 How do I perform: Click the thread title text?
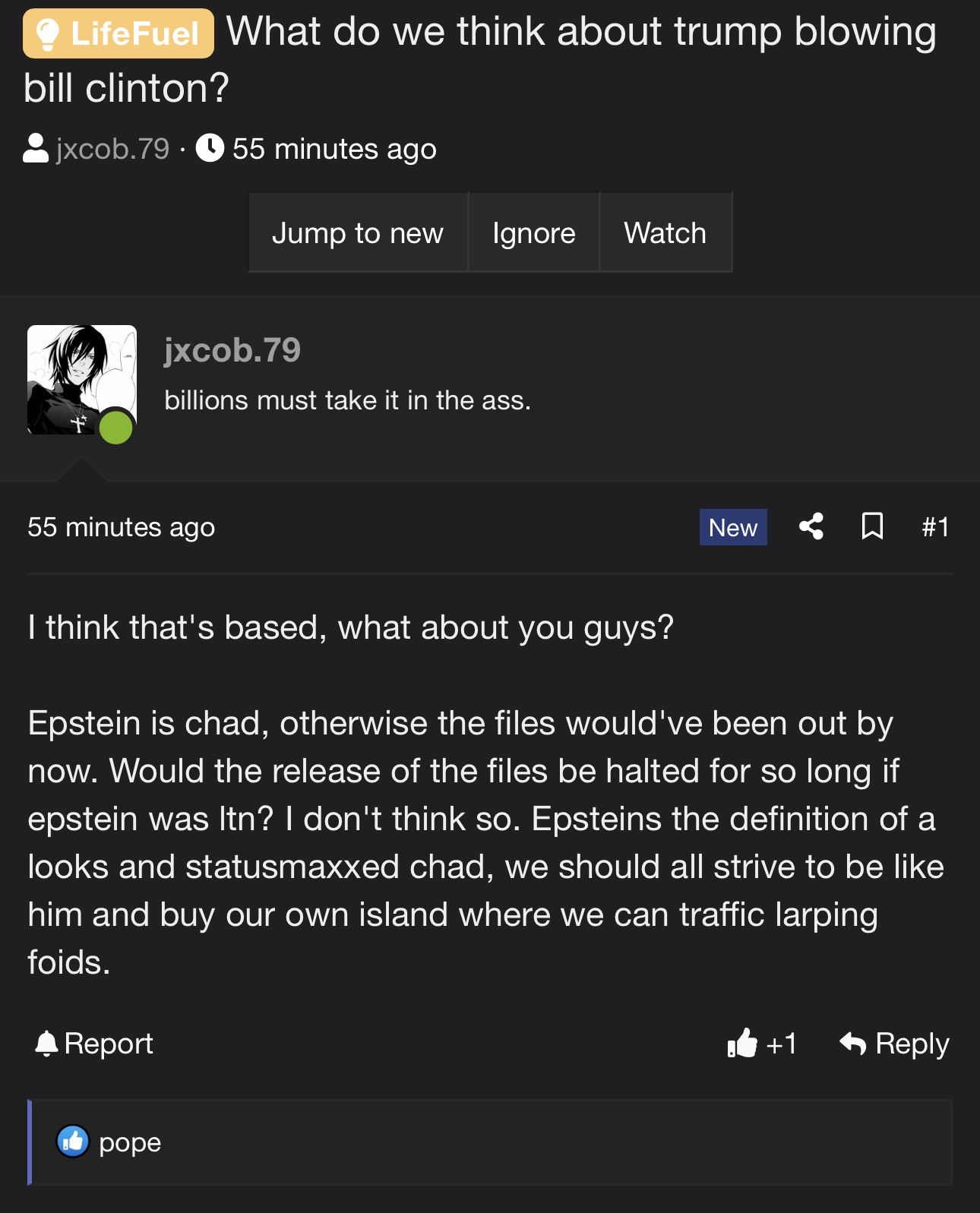580,33
